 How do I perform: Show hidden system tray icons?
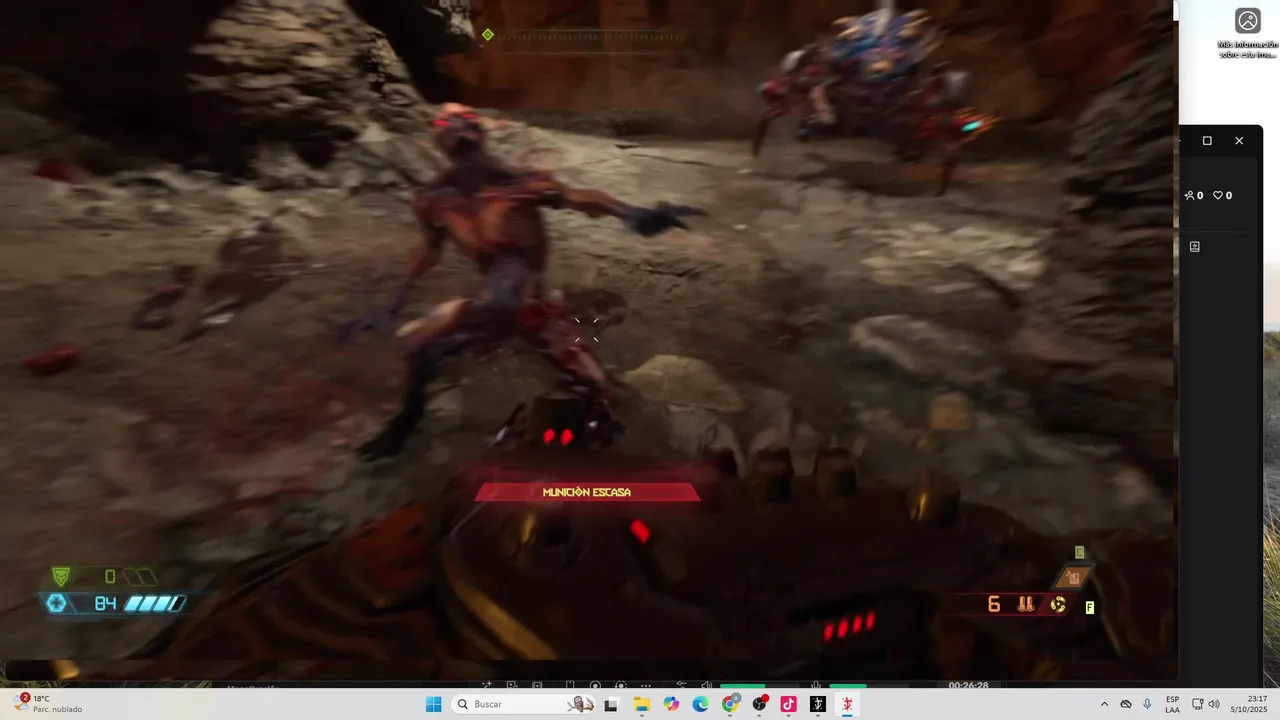point(1104,704)
